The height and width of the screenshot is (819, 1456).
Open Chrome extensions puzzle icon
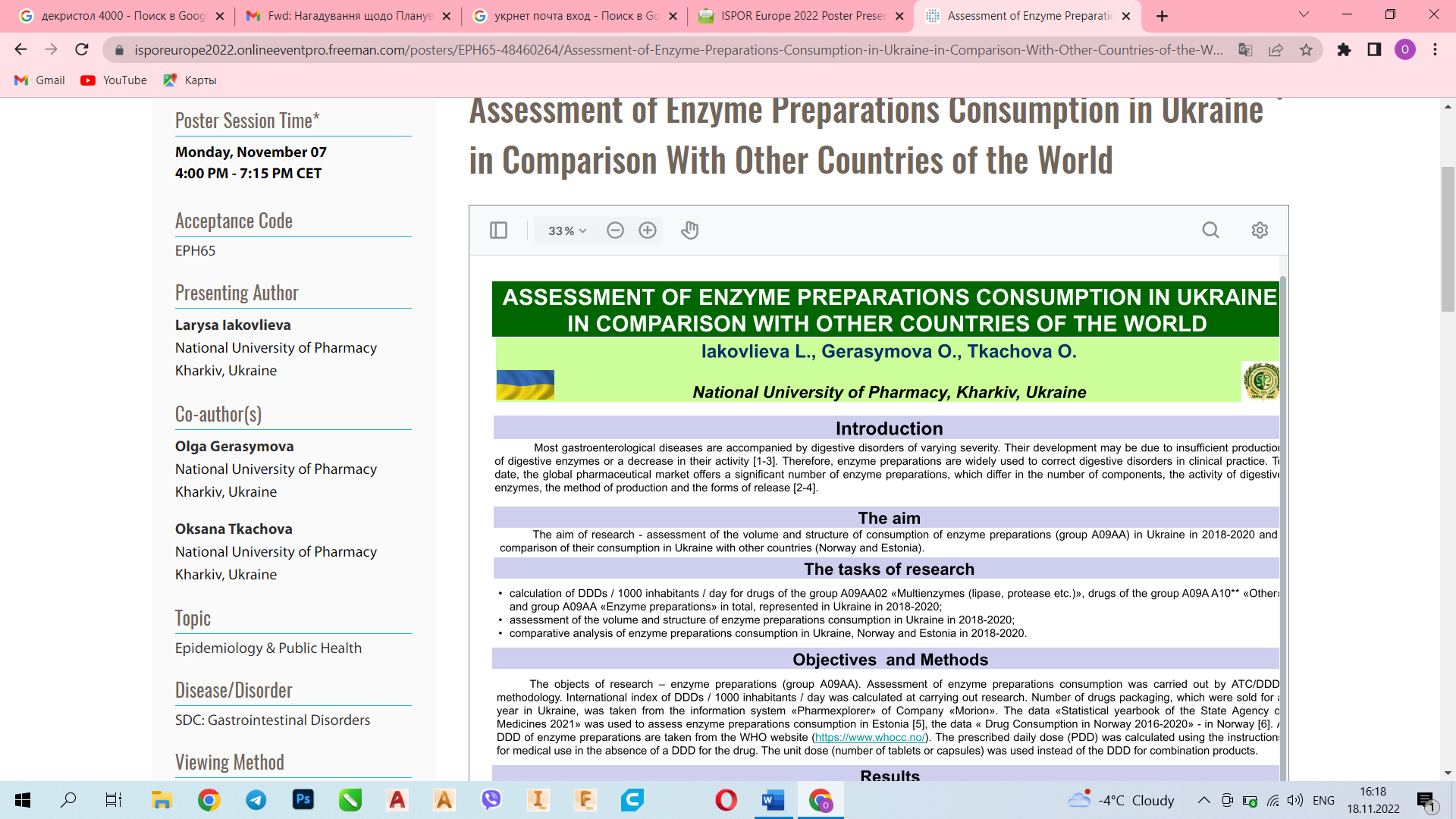[1344, 50]
